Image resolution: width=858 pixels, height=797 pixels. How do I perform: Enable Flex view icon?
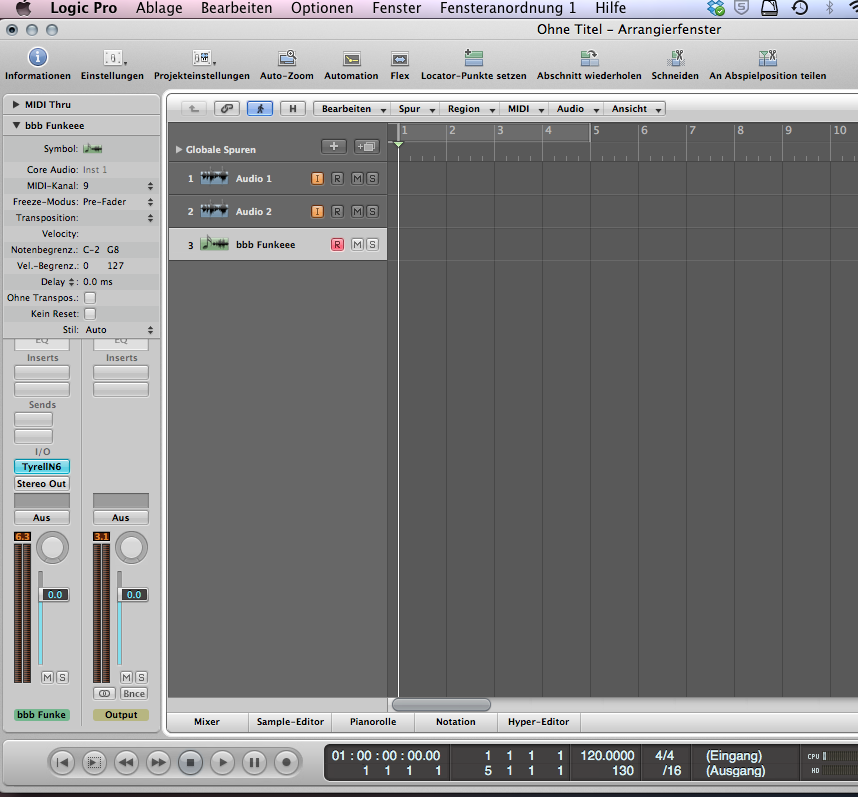399,59
